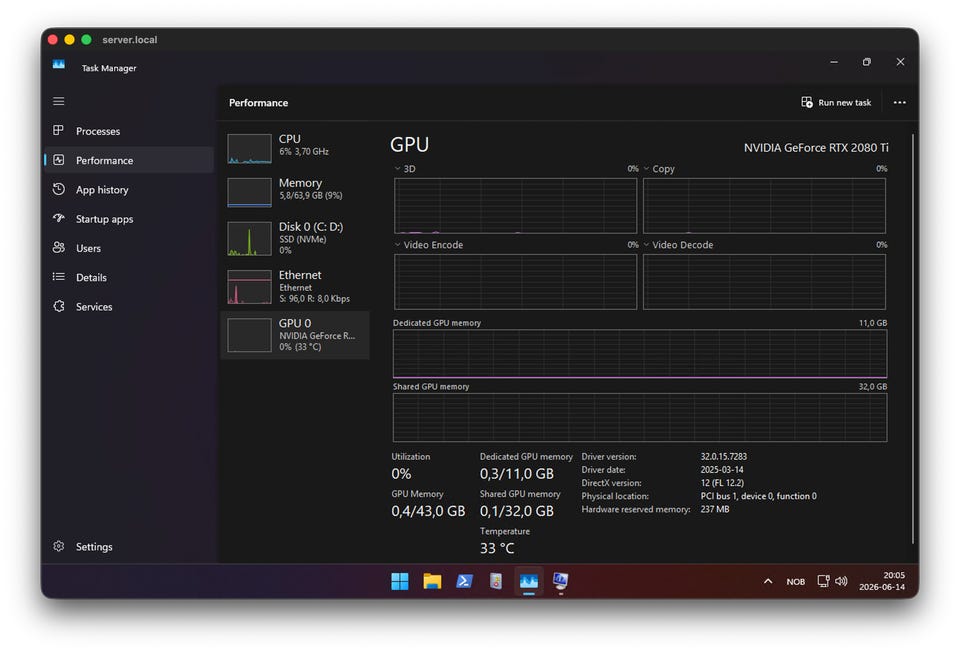
Task: Click the volume speaker tray icon
Action: [841, 581]
